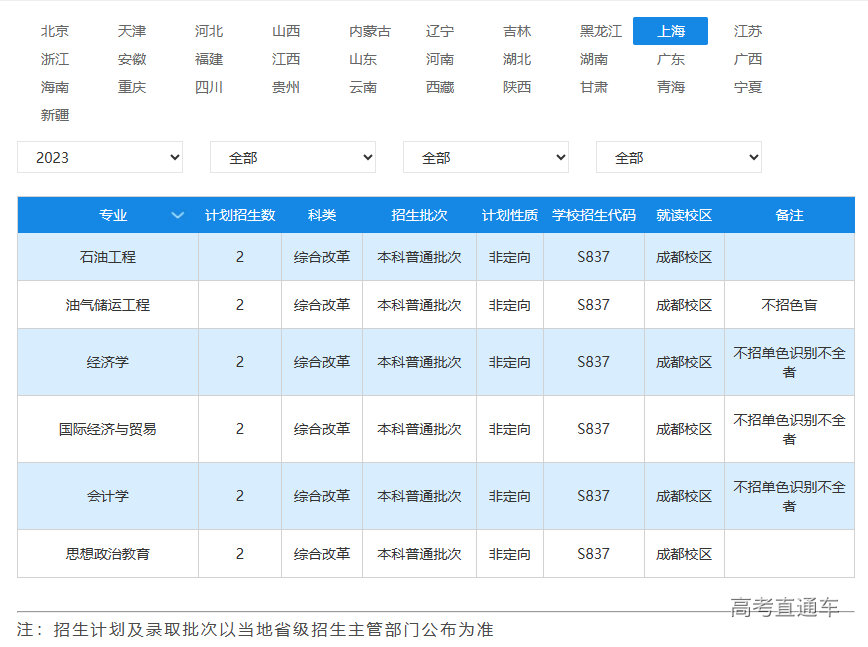This screenshot has height=647, width=868.
Task: Switch to 江苏 province
Action: point(748,31)
